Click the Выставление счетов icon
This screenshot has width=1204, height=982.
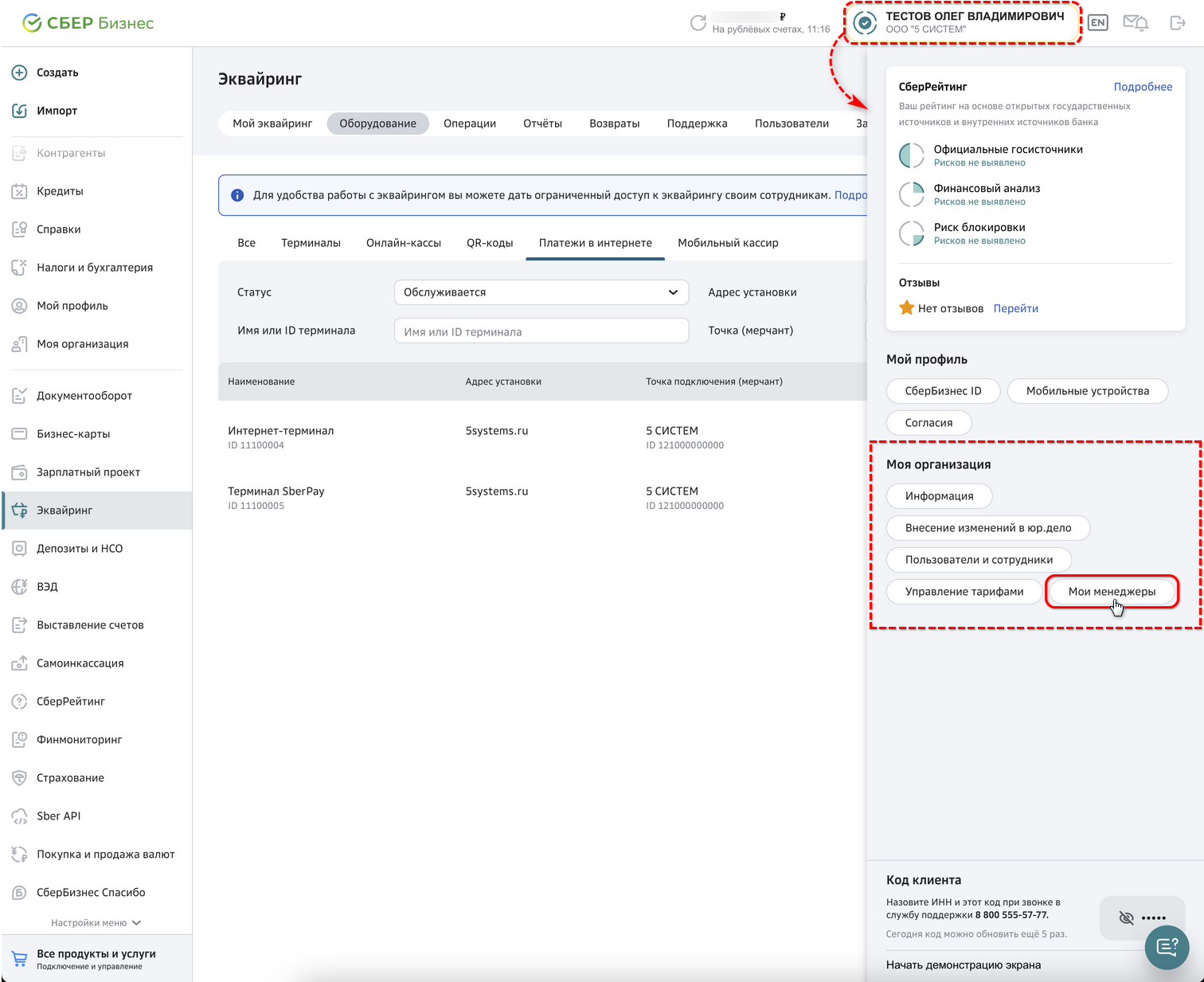tap(19, 625)
